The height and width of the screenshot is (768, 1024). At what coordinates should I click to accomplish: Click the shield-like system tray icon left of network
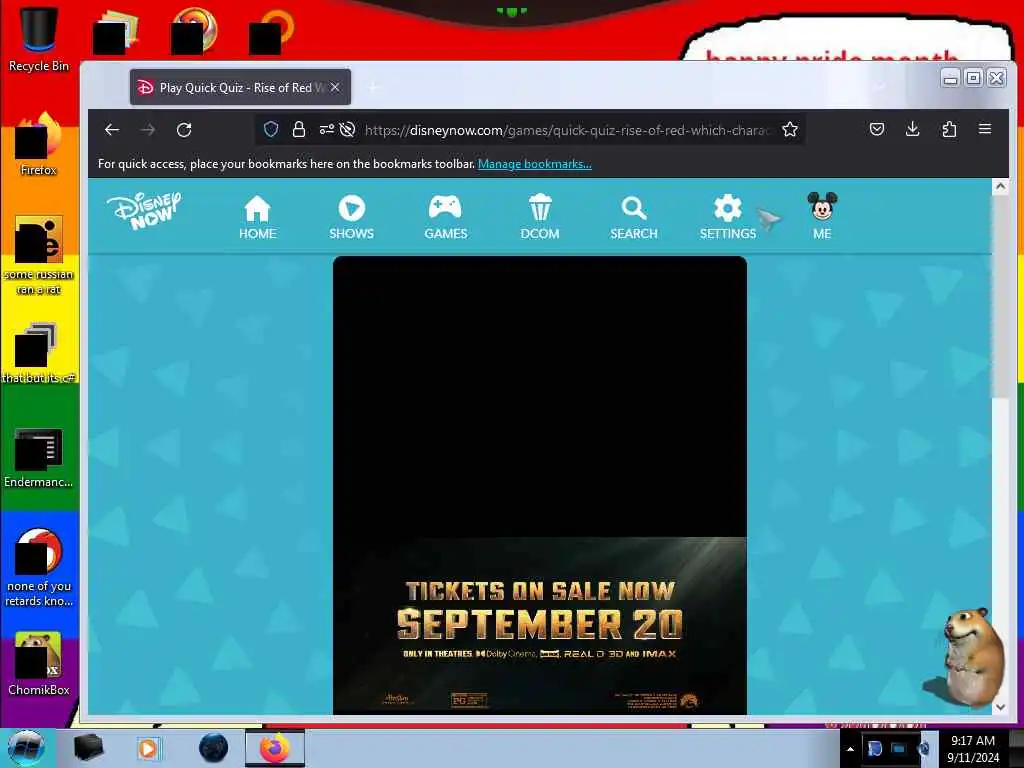(874, 749)
